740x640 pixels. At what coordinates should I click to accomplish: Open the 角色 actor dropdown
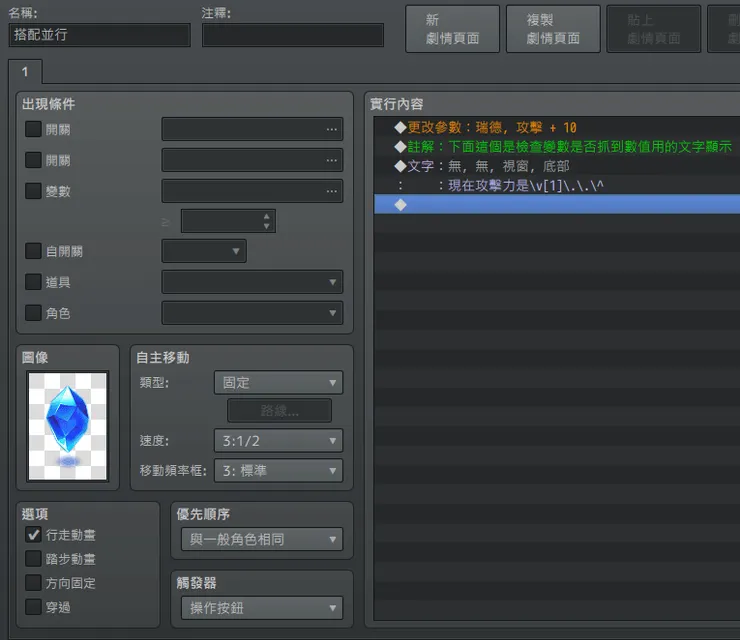click(252, 313)
